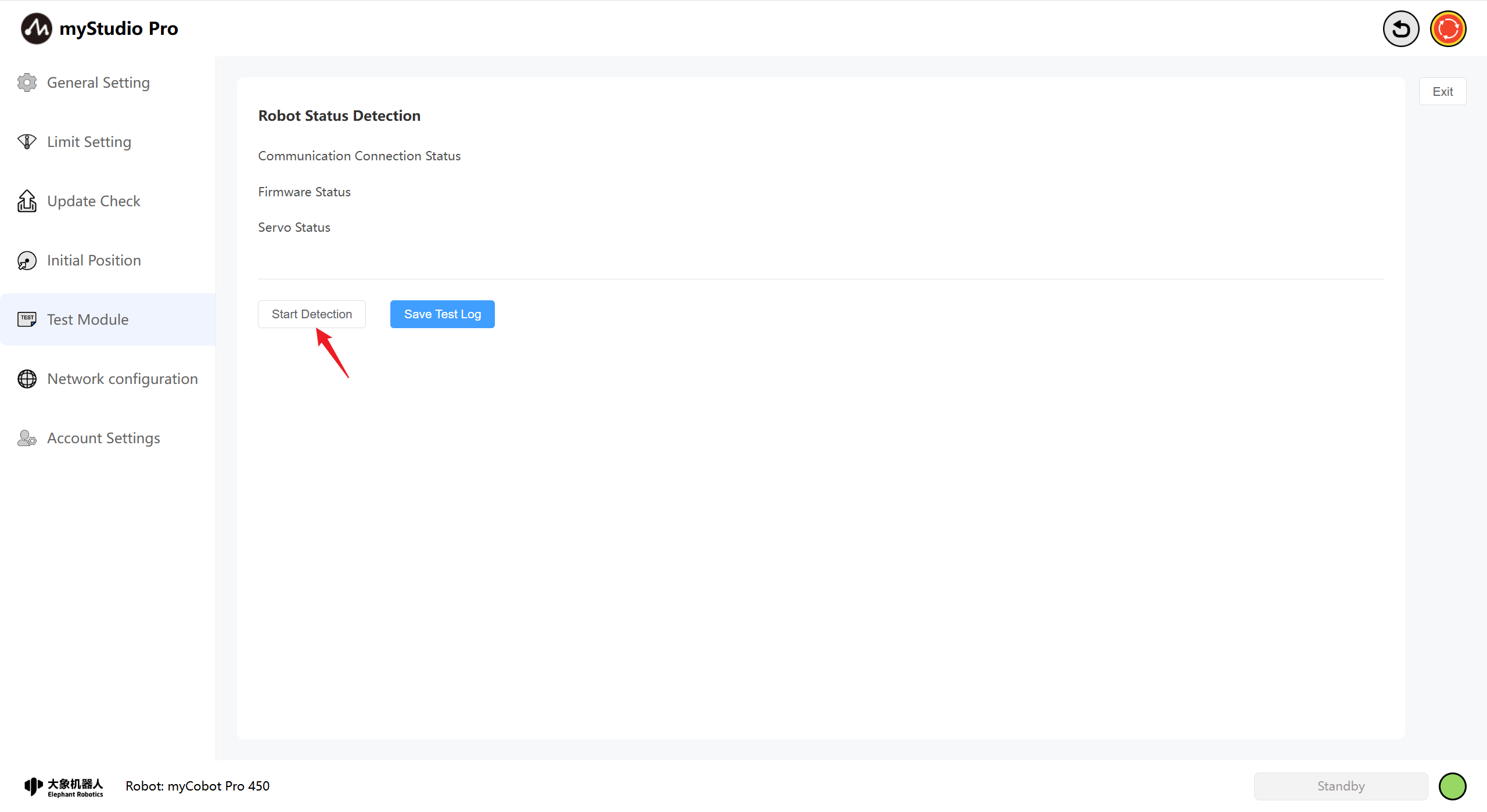This screenshot has width=1487, height=812.
Task: Switch to Network configuration section
Action: [x=122, y=379]
